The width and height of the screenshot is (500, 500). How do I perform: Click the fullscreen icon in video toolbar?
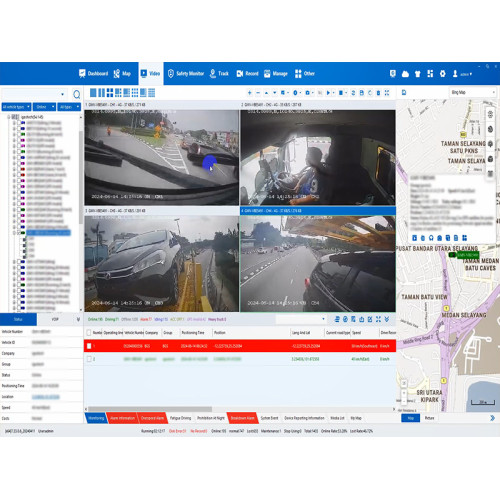[387, 93]
